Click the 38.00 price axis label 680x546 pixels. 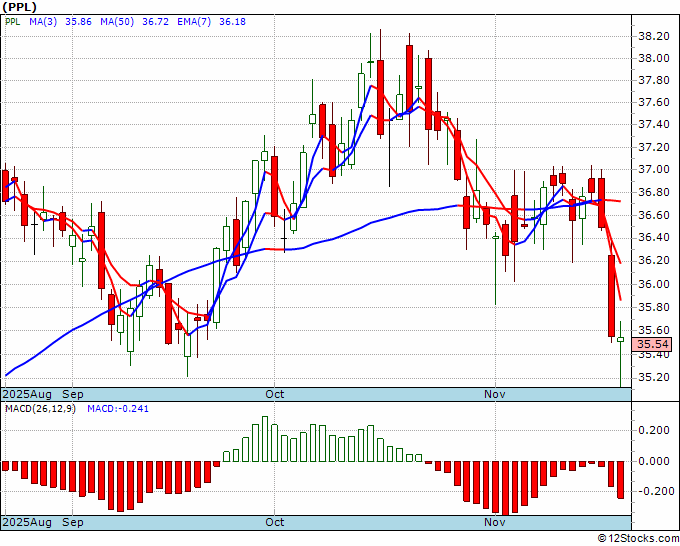[654, 59]
